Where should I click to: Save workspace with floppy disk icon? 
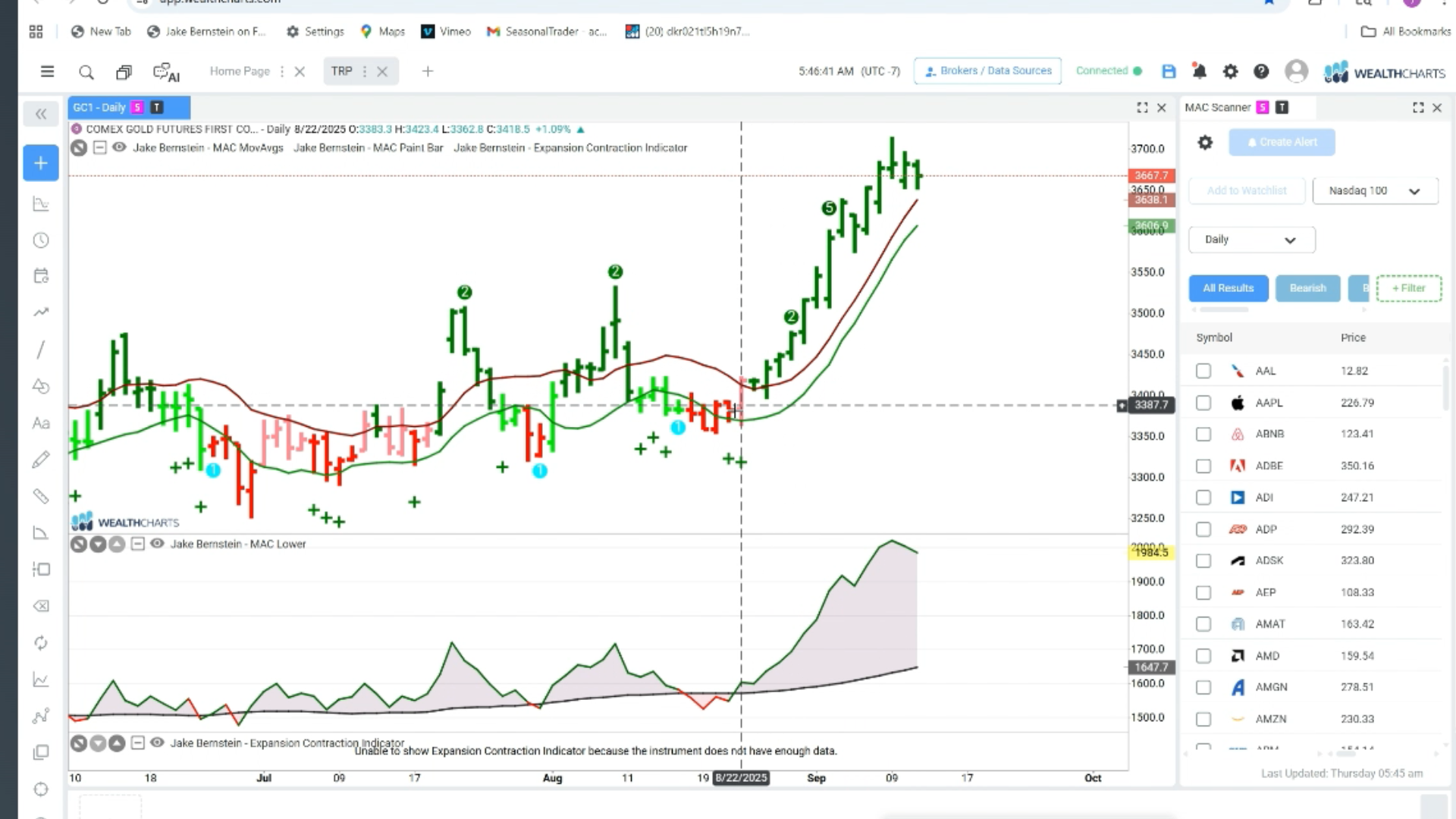1169,71
